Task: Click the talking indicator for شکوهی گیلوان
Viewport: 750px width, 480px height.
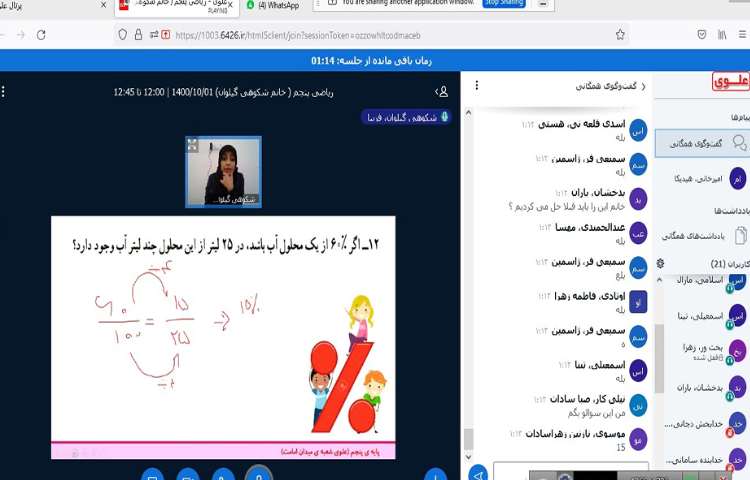Action: (x=406, y=117)
